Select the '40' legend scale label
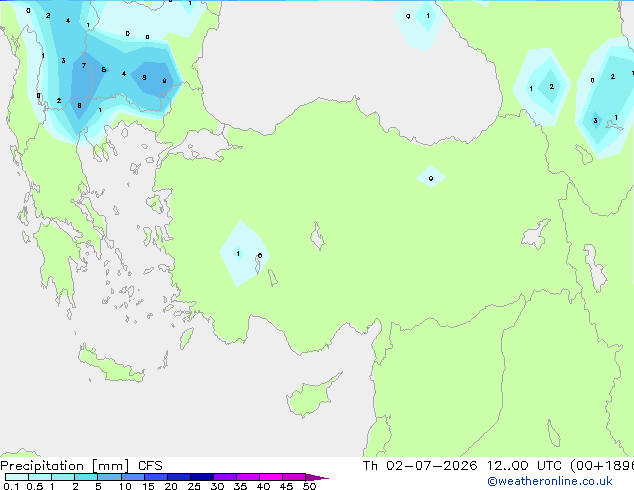634x490 pixels. (x=263, y=486)
